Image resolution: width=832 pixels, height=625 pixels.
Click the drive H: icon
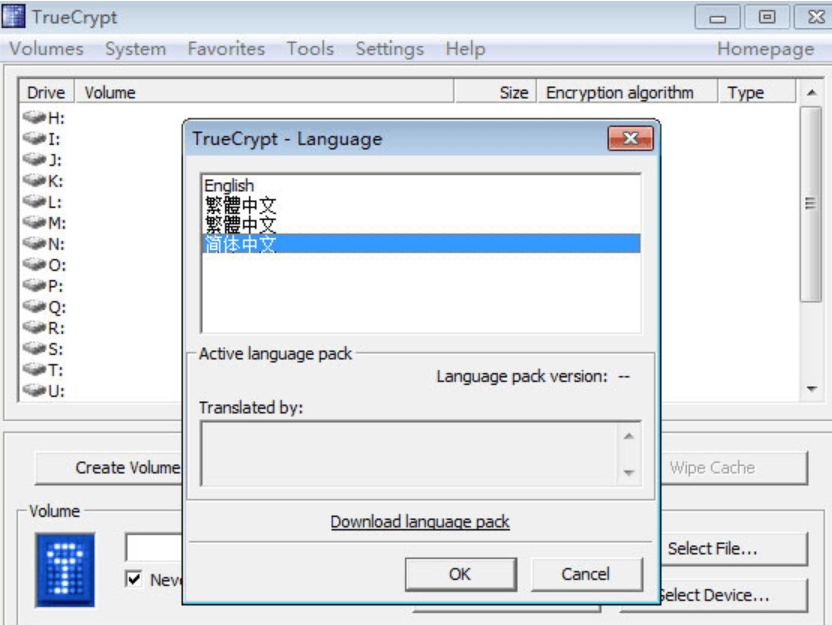(34, 117)
